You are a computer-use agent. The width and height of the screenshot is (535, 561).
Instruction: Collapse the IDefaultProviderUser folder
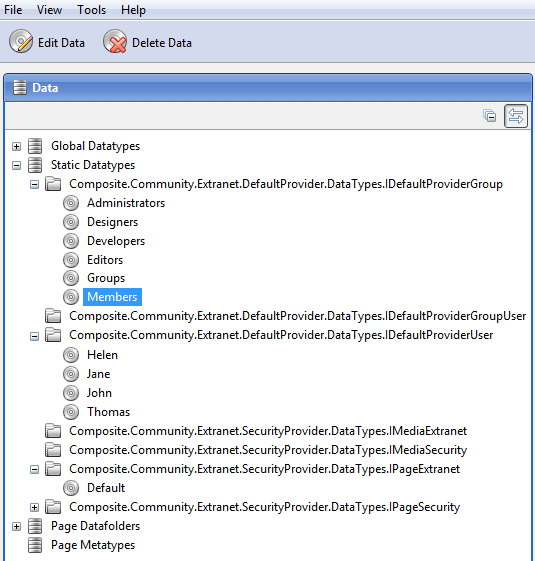(x=34, y=336)
